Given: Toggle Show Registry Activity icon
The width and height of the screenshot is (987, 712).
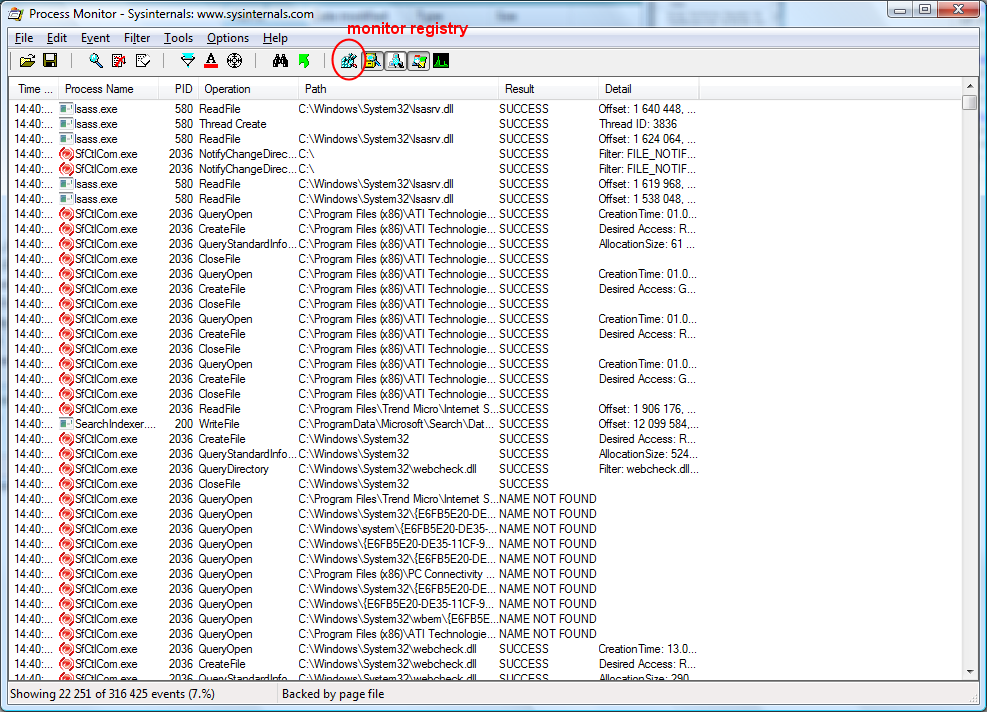Looking at the screenshot, I should [349, 60].
